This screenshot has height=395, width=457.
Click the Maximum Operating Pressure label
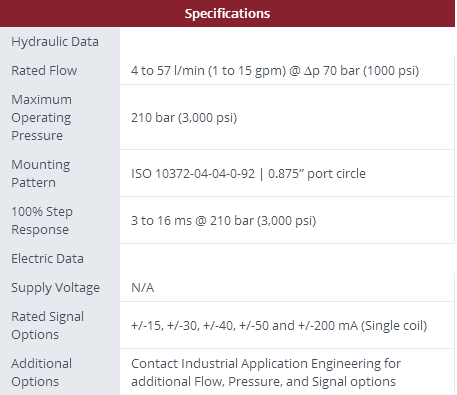(41, 117)
